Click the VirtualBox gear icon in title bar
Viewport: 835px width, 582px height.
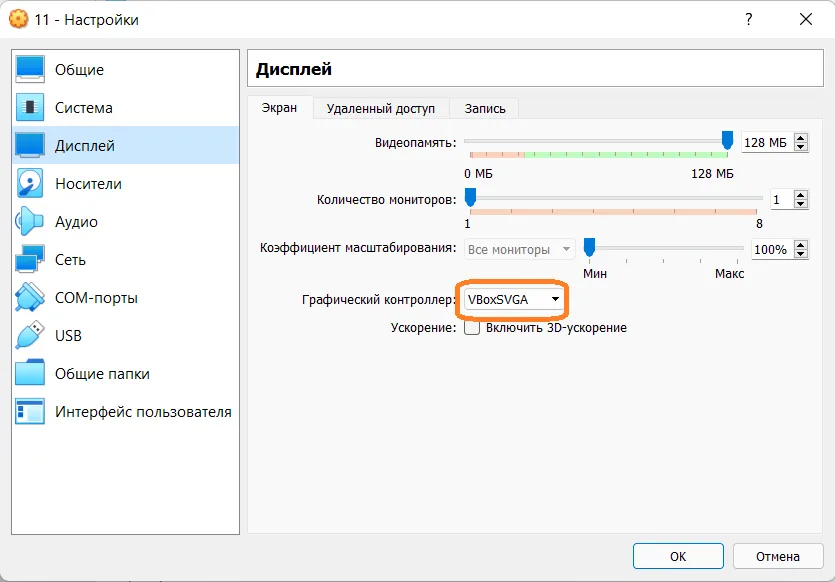pyautogui.click(x=18, y=19)
